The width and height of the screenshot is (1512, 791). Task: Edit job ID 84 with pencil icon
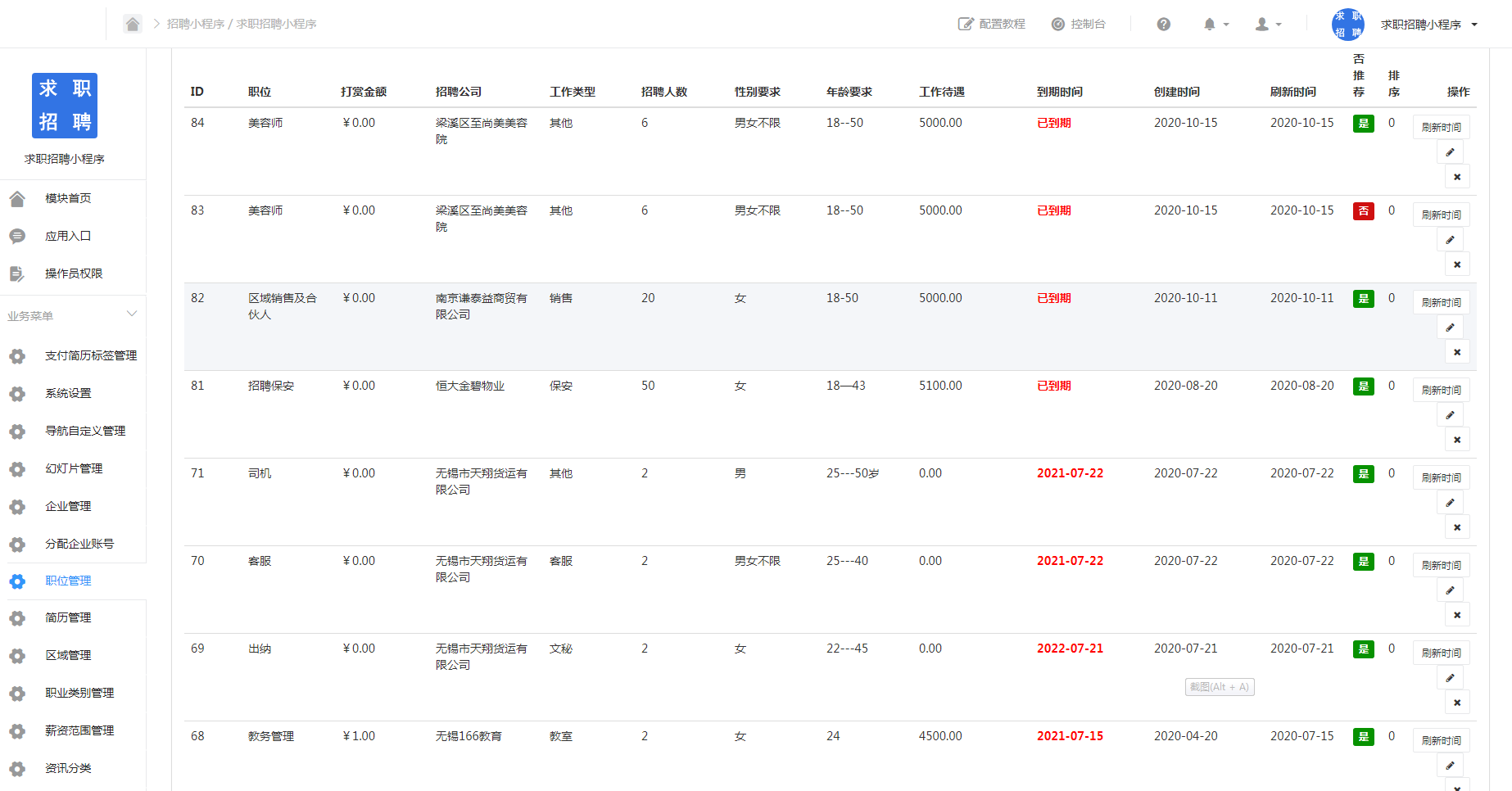[1450, 152]
